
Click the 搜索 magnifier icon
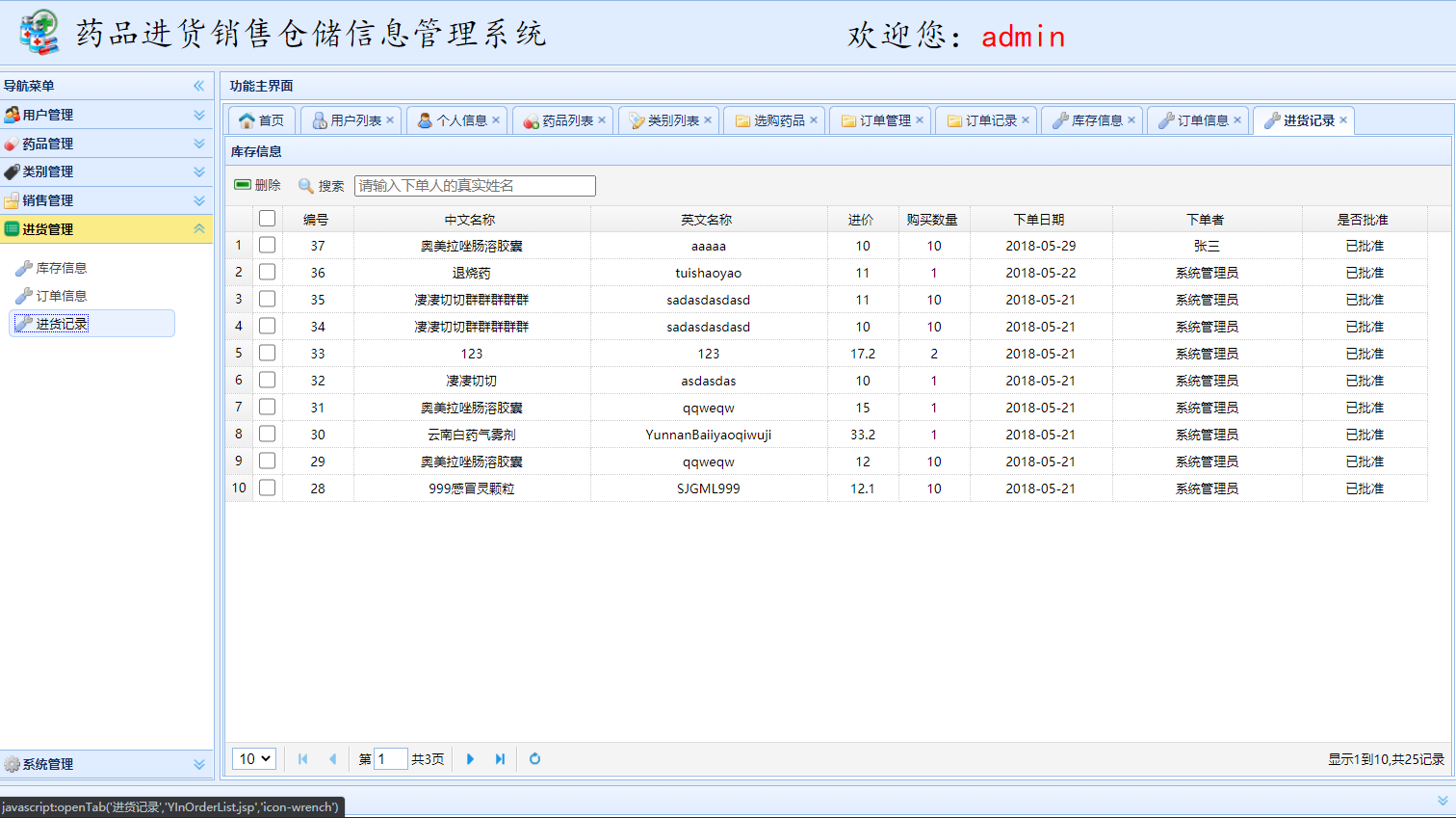(305, 185)
